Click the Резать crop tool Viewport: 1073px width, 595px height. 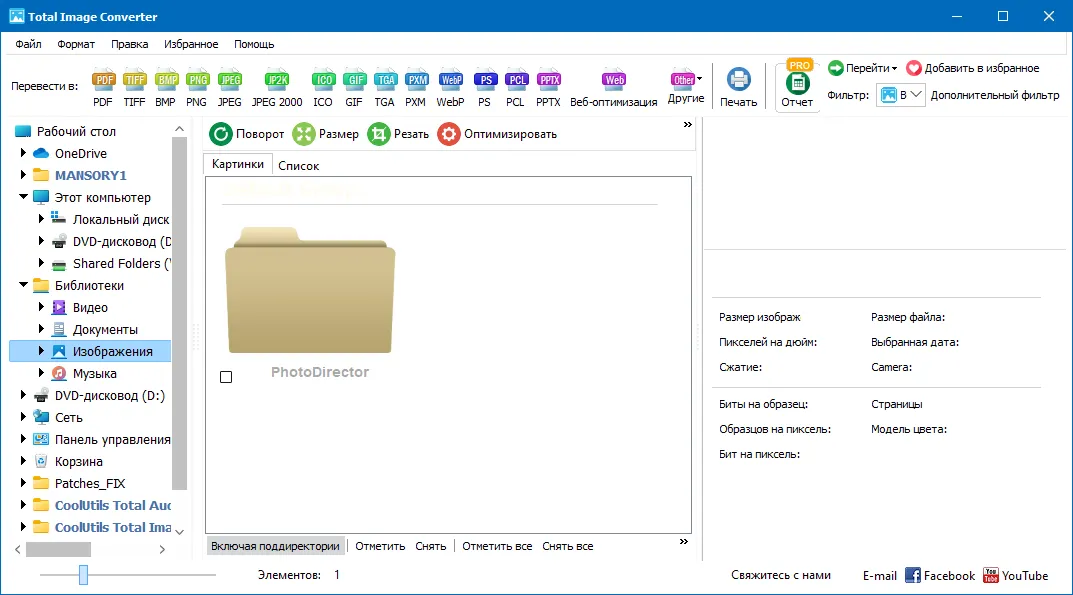398,134
